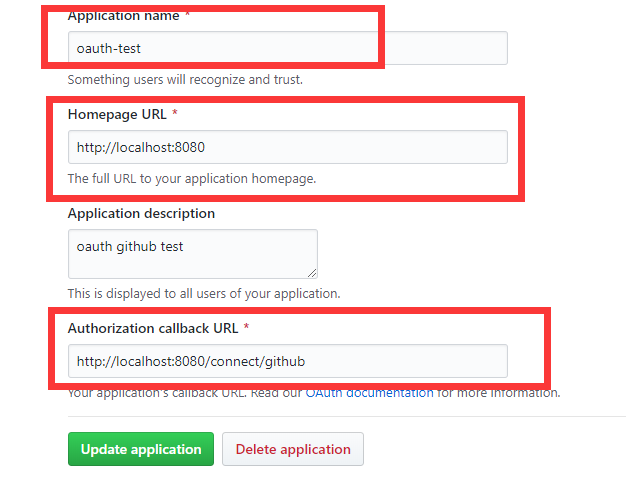Image resolution: width=626 pixels, height=486 pixels.
Task: Click the Application description text area
Action: tap(193, 254)
